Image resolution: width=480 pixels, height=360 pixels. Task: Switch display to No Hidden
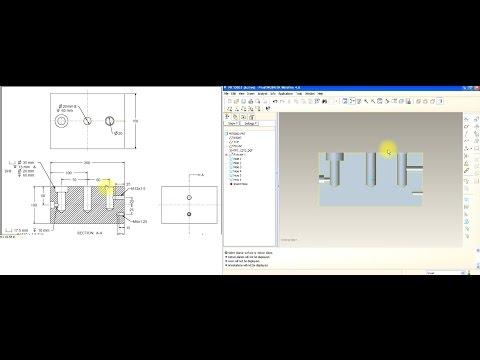432,101
